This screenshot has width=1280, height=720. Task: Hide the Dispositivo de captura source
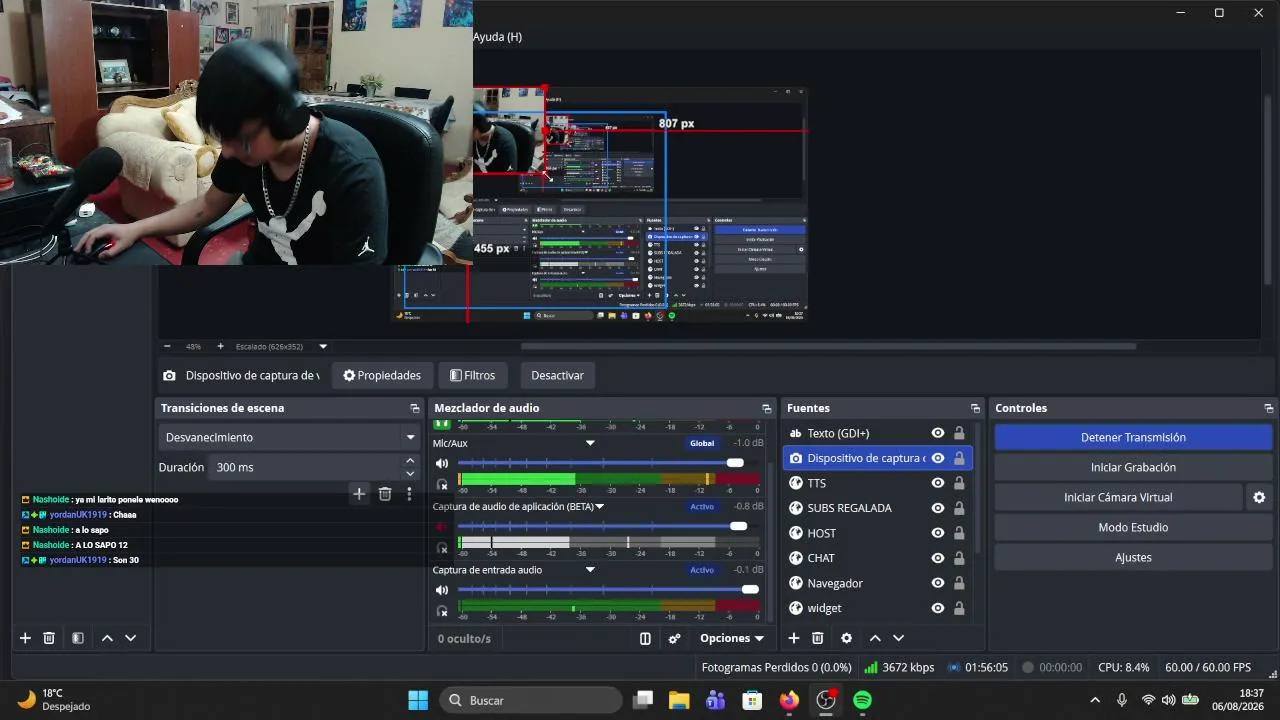point(938,458)
